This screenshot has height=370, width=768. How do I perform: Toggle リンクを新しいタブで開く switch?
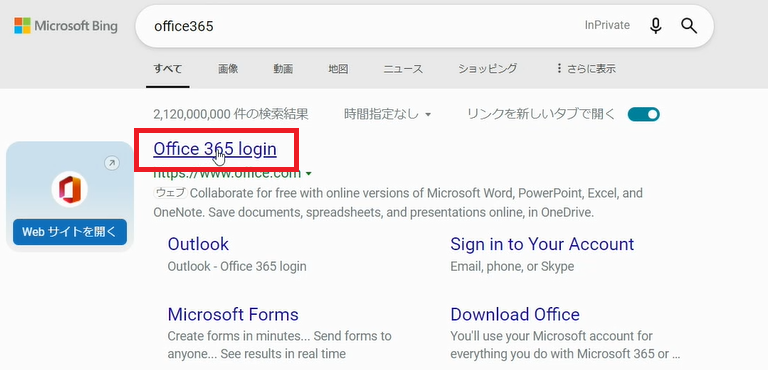click(644, 115)
